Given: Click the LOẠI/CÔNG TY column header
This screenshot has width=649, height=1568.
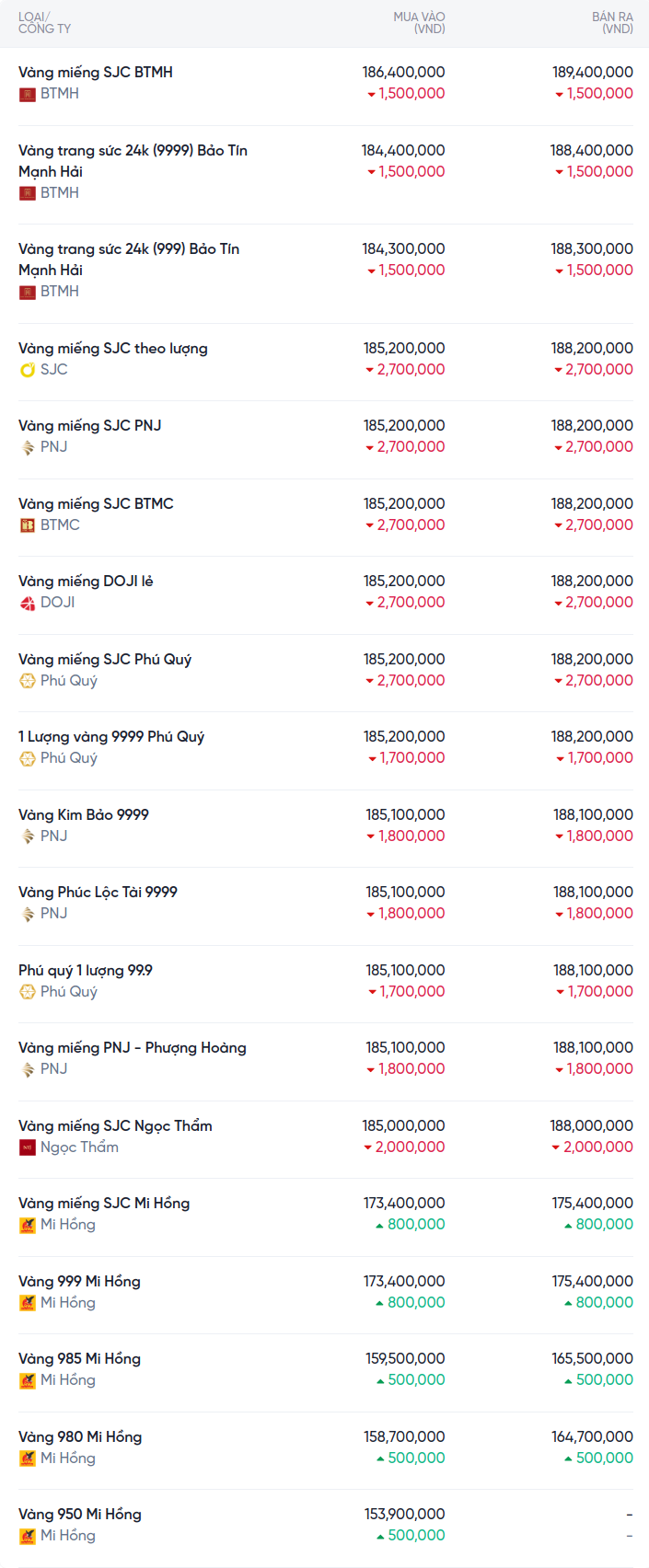Looking at the screenshot, I should pos(44,23).
